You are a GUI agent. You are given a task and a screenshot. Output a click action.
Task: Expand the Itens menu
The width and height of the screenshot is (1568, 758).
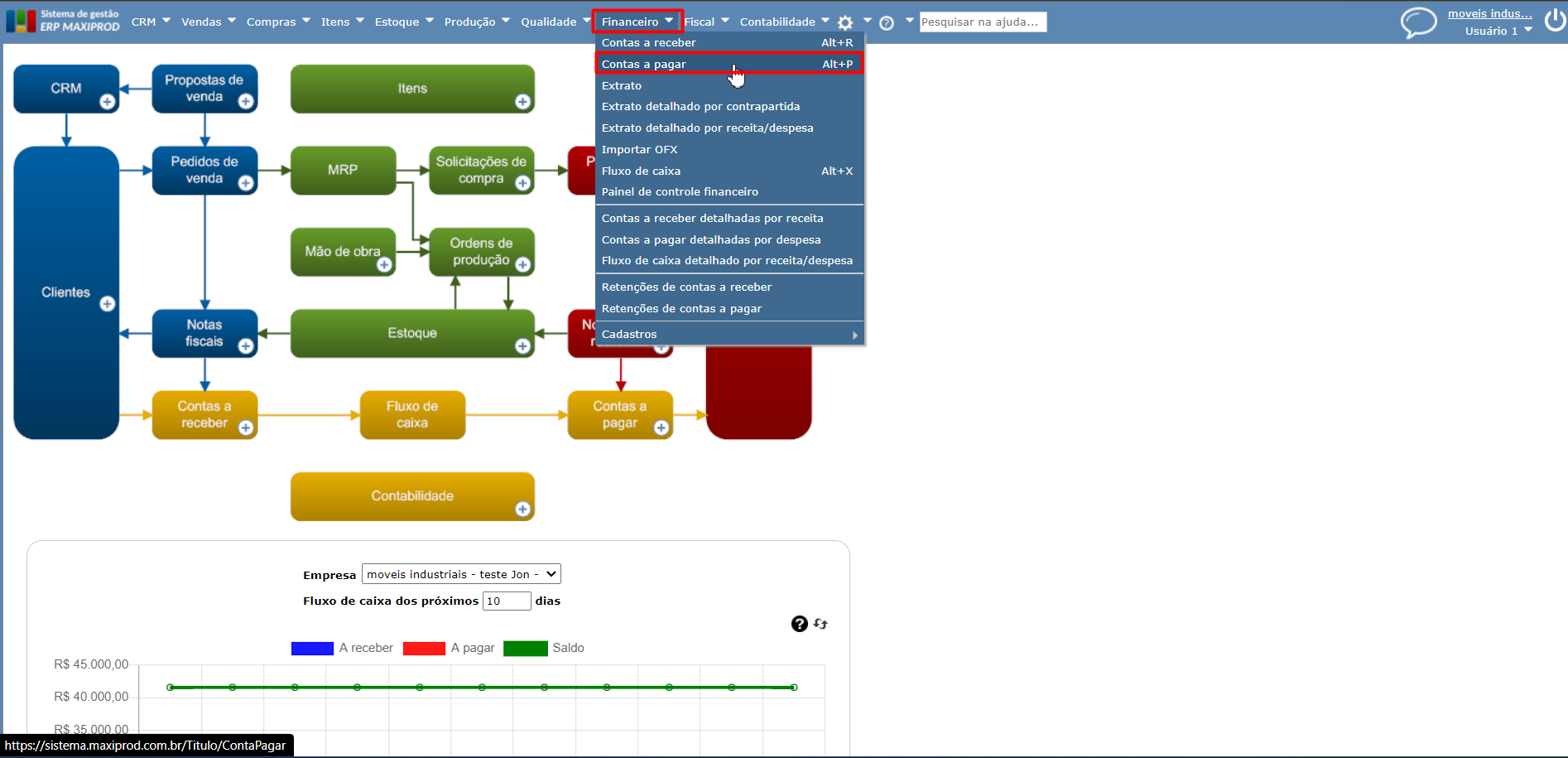click(x=343, y=22)
